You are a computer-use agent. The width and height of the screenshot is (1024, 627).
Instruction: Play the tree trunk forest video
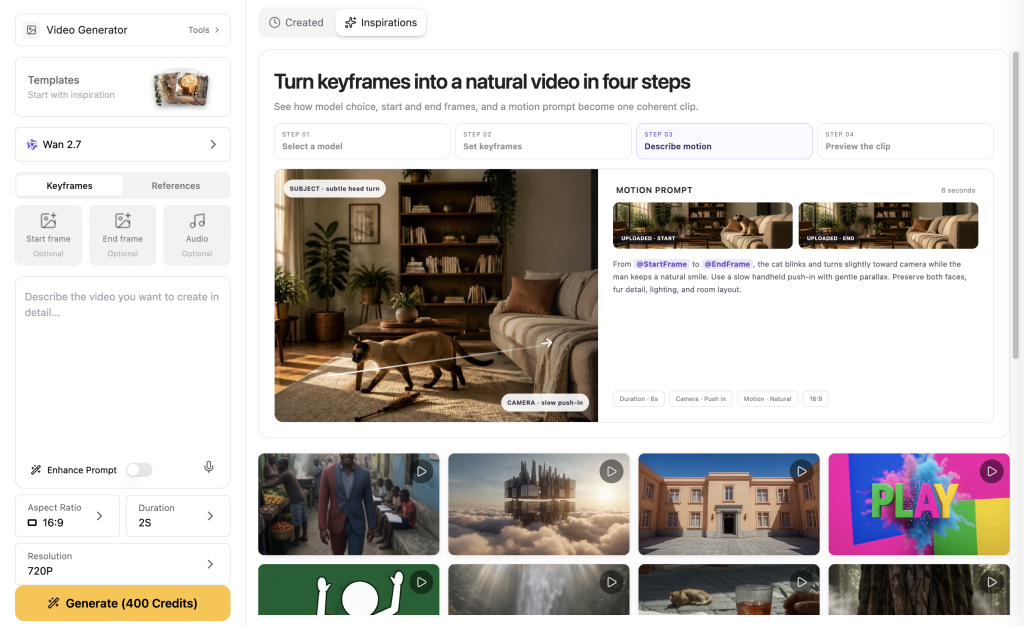point(991,581)
